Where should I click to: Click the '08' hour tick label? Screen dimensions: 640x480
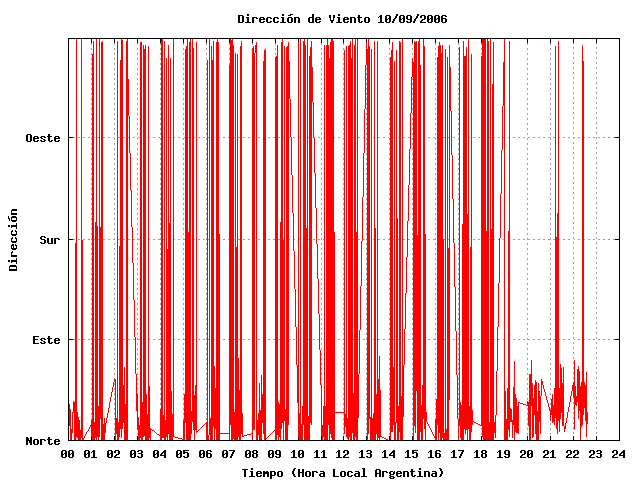point(251,454)
